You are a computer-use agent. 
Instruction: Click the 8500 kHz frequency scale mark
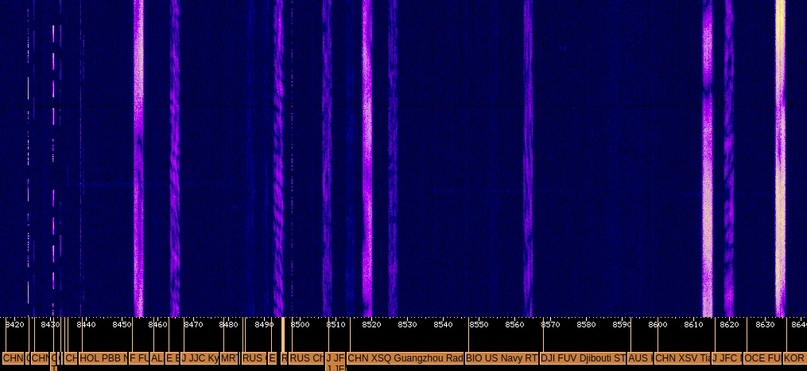click(300, 325)
